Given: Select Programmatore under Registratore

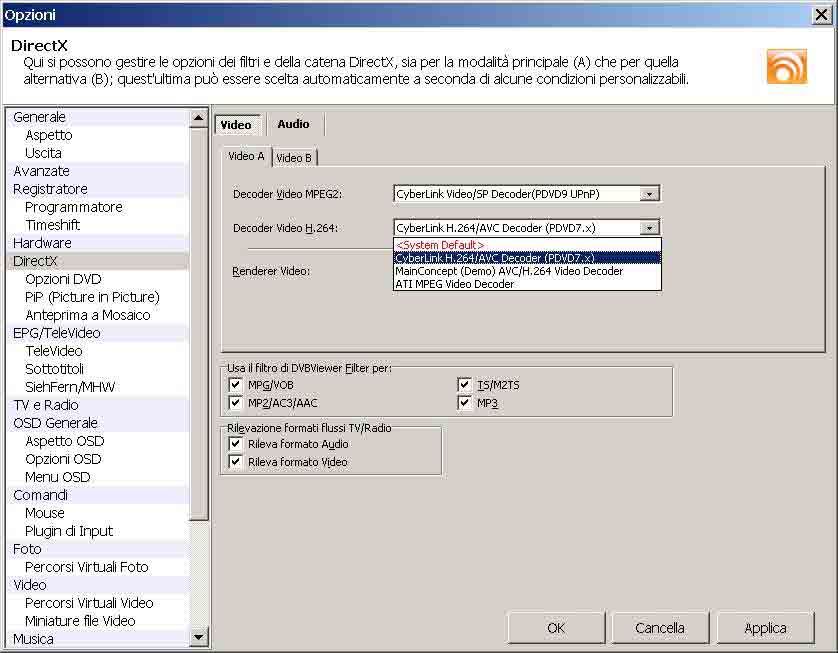Looking at the screenshot, I should (x=74, y=207).
